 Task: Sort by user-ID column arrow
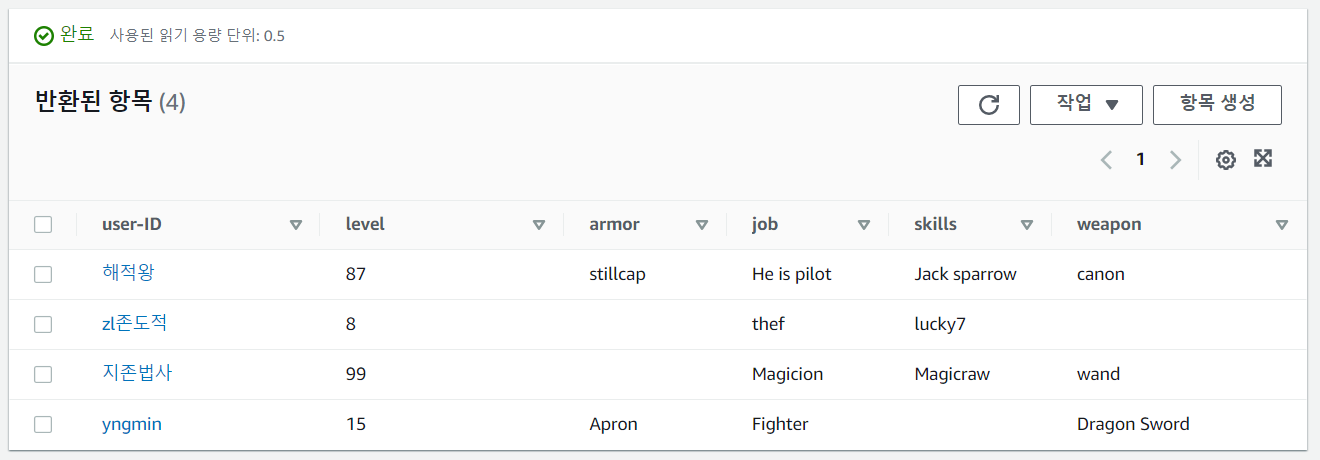click(x=295, y=225)
